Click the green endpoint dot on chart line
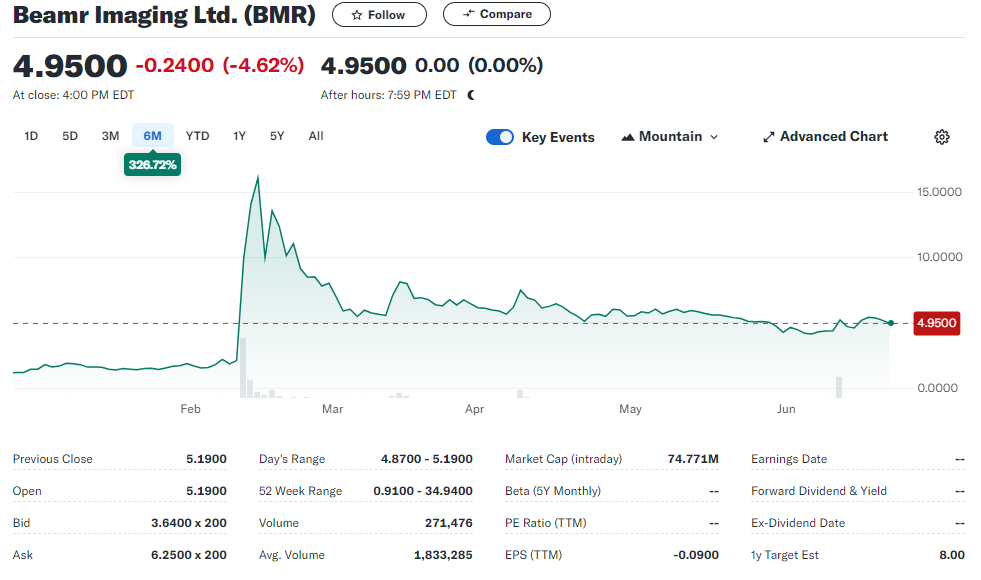This screenshot has width=981, height=580. pos(890,323)
